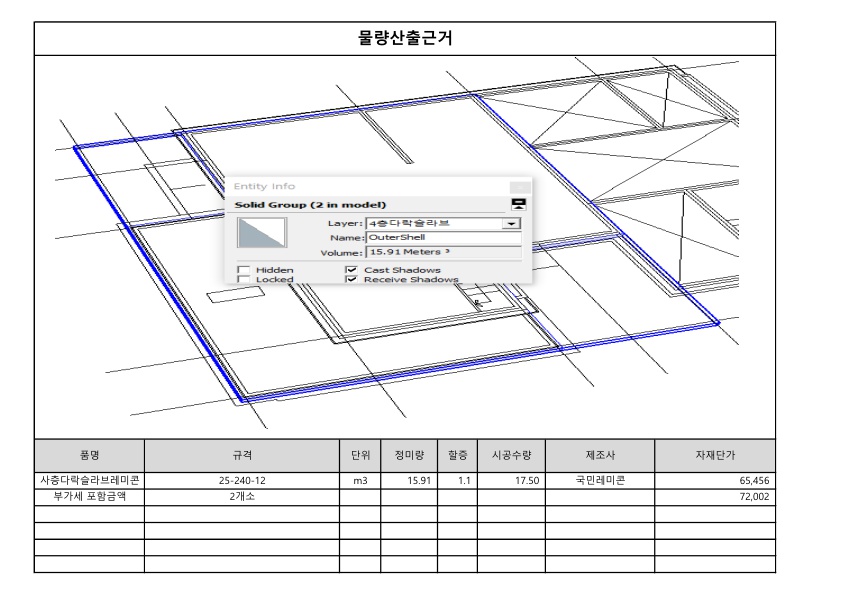Select the 단위 column header
The width and height of the screenshot is (842, 595).
(360, 455)
